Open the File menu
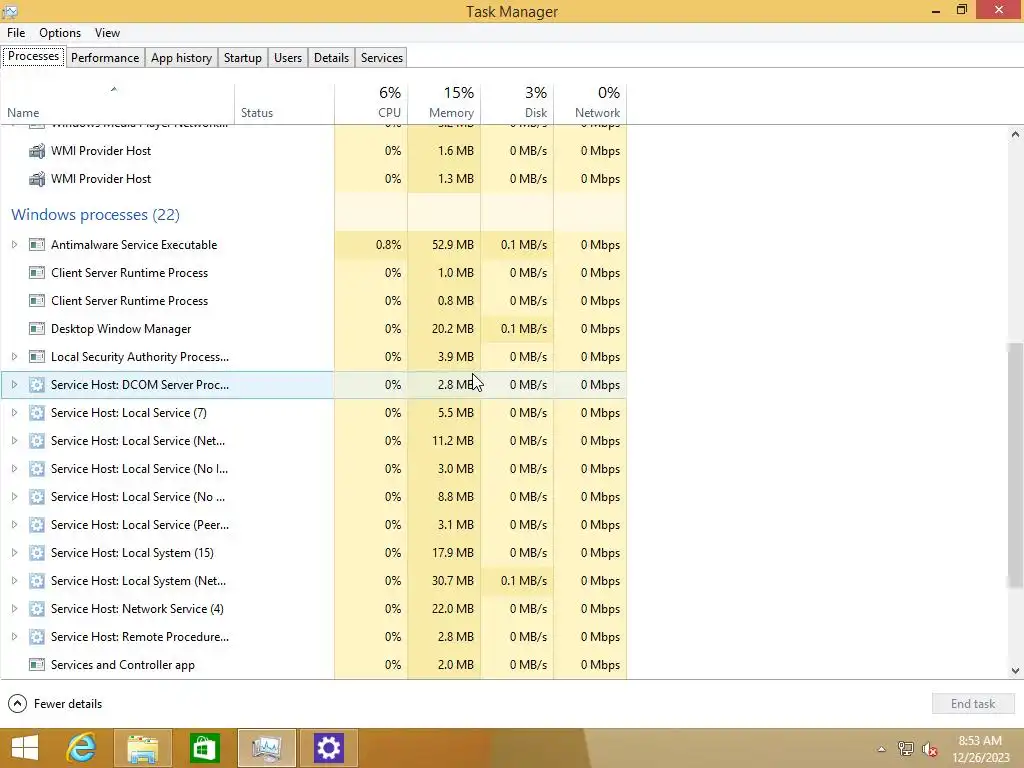Screen dimensions: 1024x768 click(x=16, y=33)
